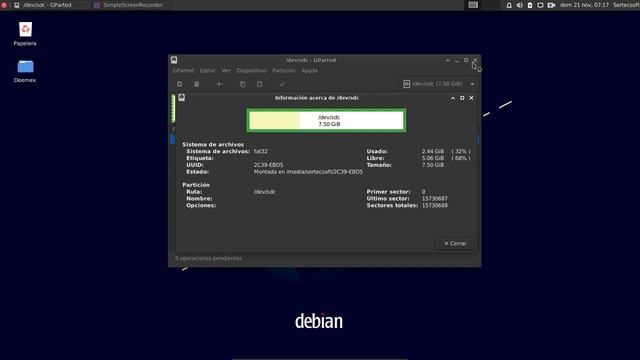Viewport: 640px width, 360px height.
Task: Click the info dialog title bar window icon
Action: point(182,98)
